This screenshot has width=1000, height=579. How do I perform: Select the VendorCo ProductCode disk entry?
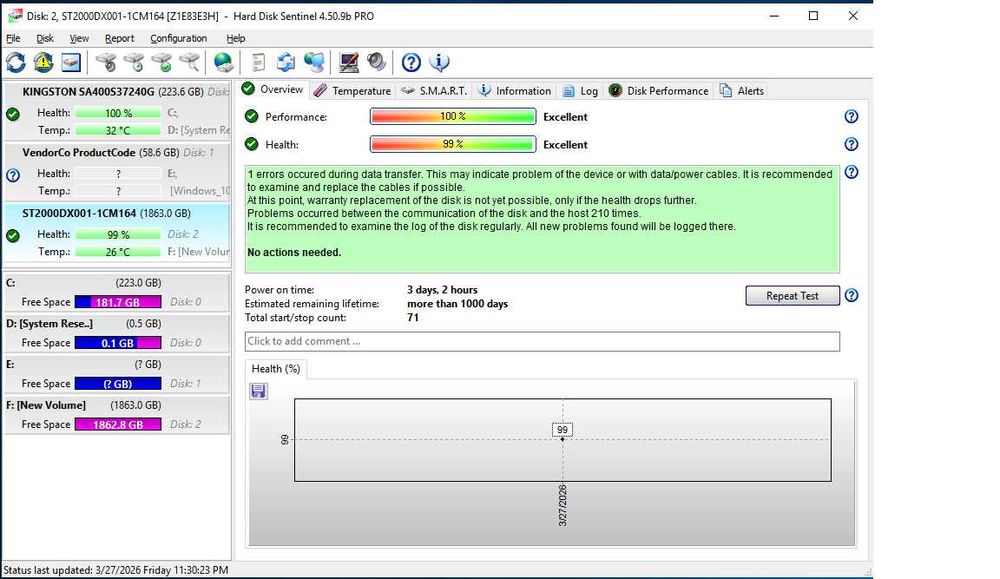(x=117, y=172)
